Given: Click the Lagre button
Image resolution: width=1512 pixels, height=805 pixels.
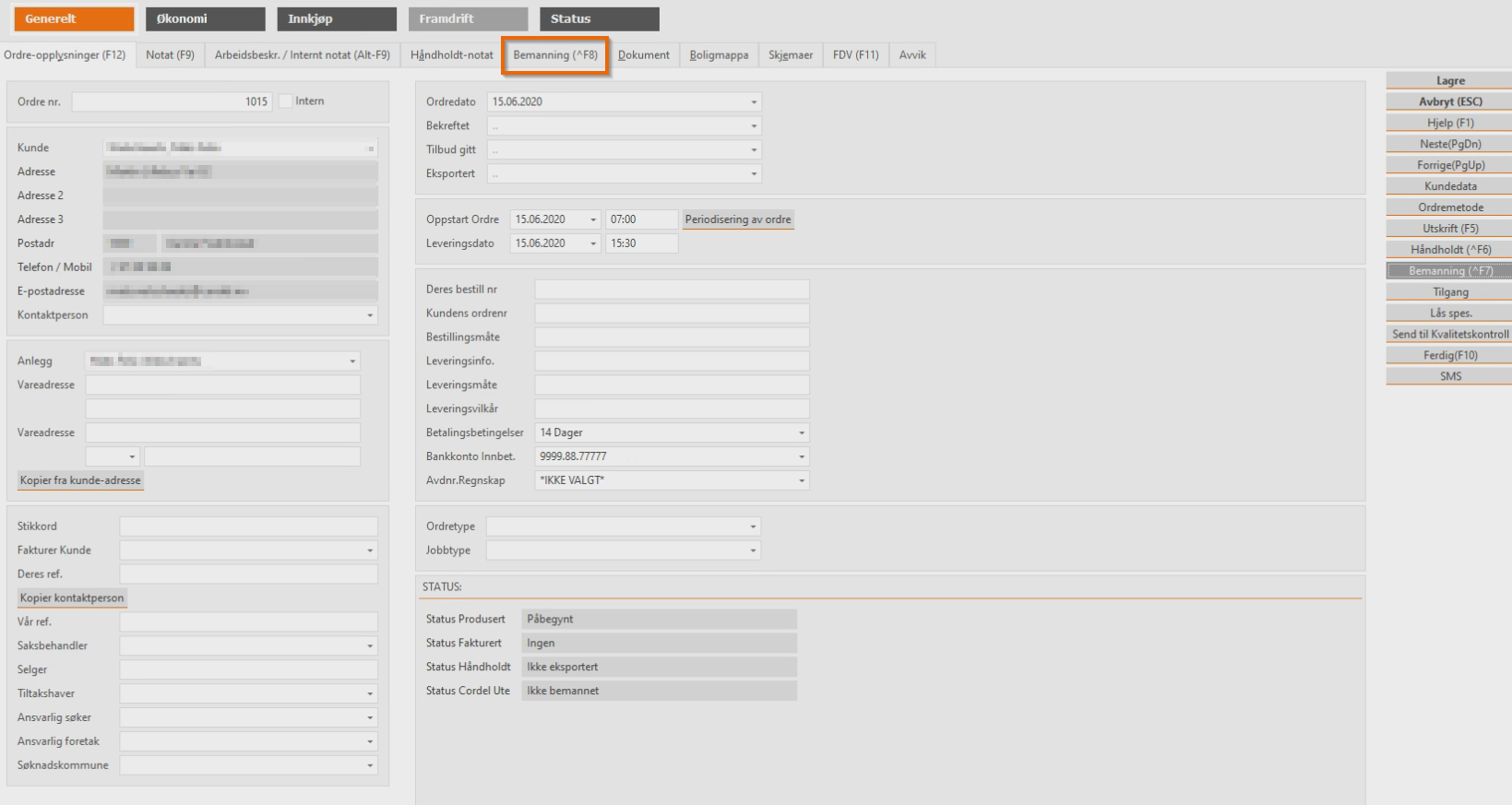Looking at the screenshot, I should pyautogui.click(x=1449, y=81).
